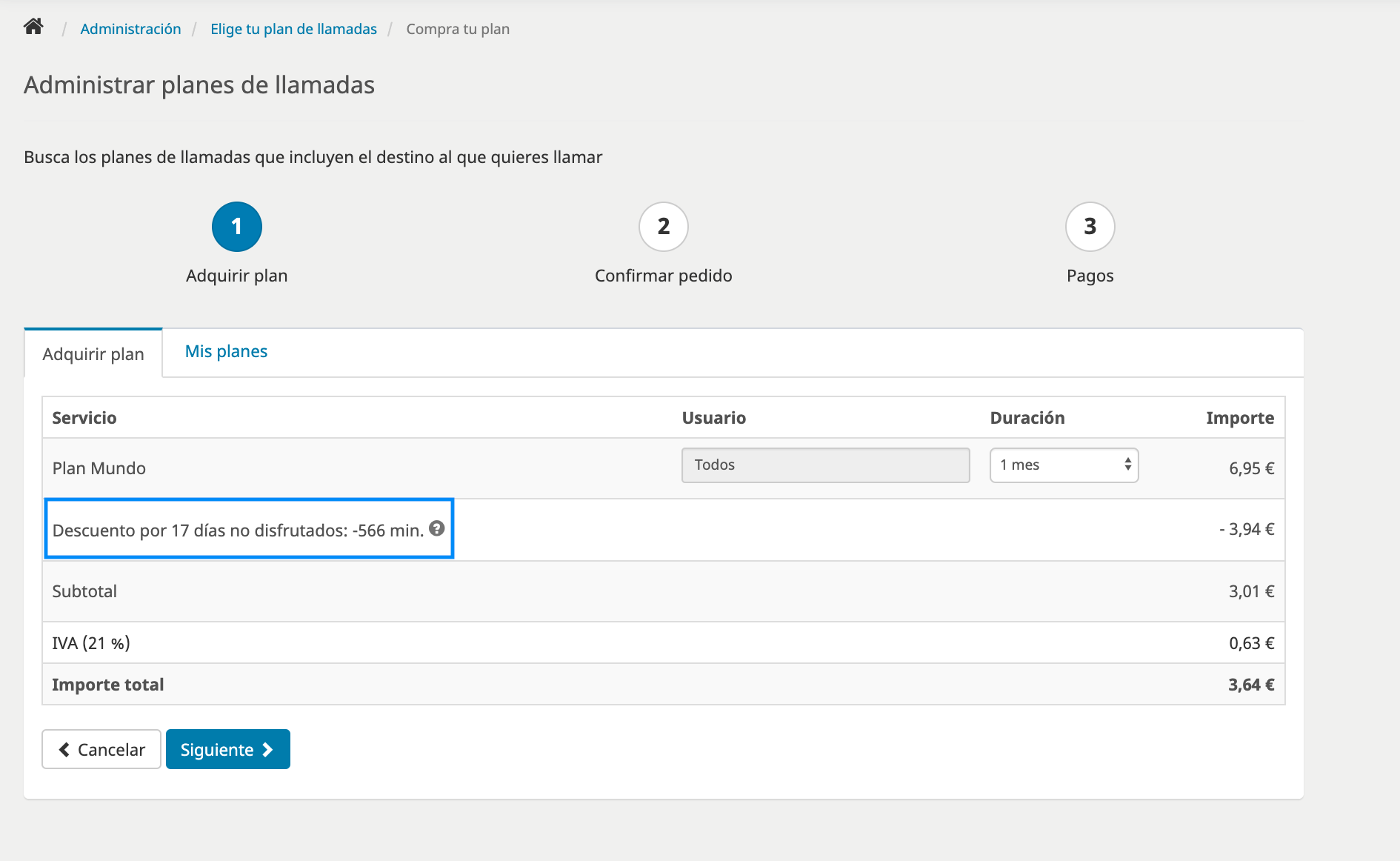Click the Plan Mundo service row
1400x861 pixels.
(x=664, y=468)
